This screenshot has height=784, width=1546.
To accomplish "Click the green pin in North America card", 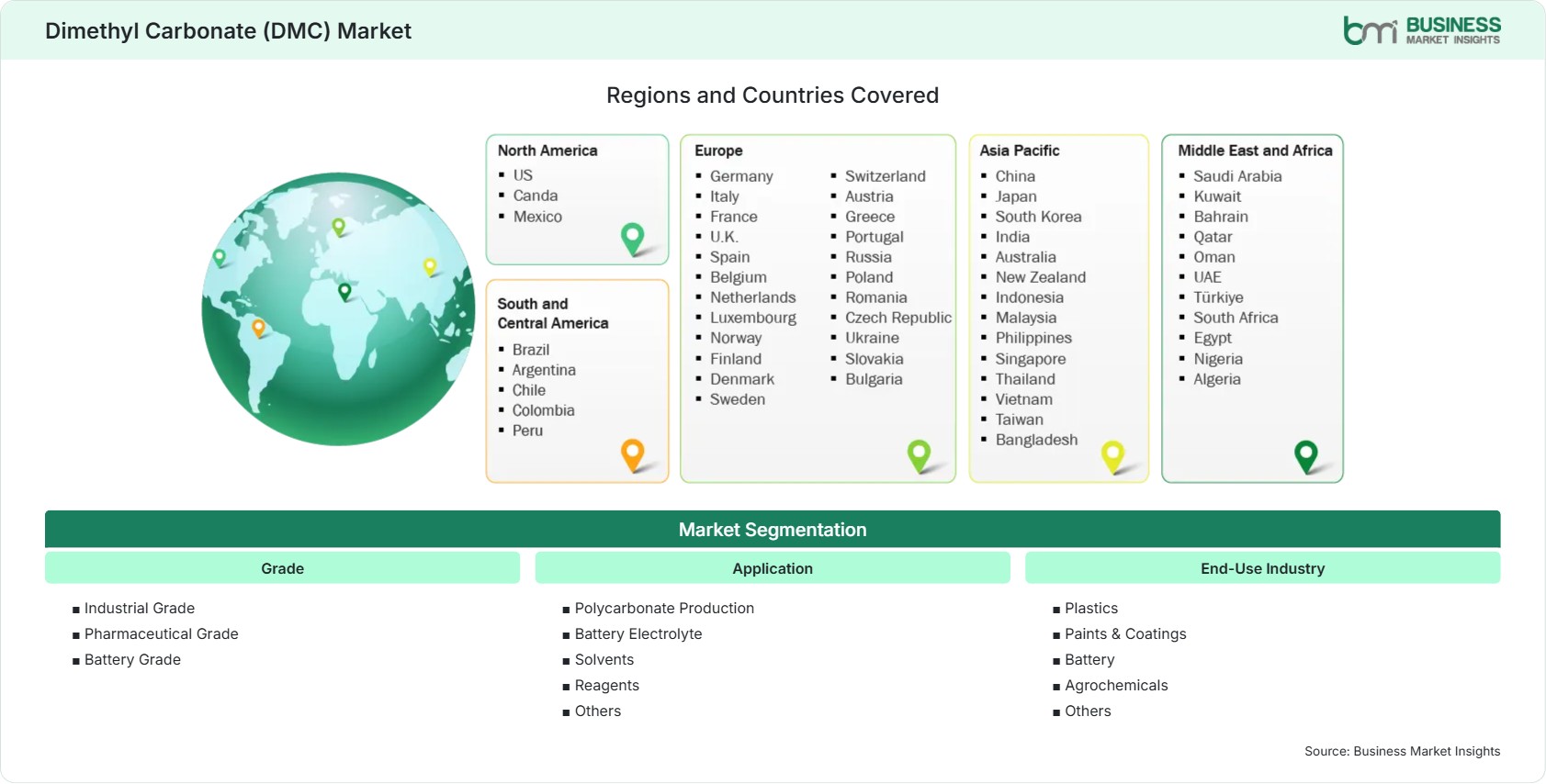I will coord(633,239).
